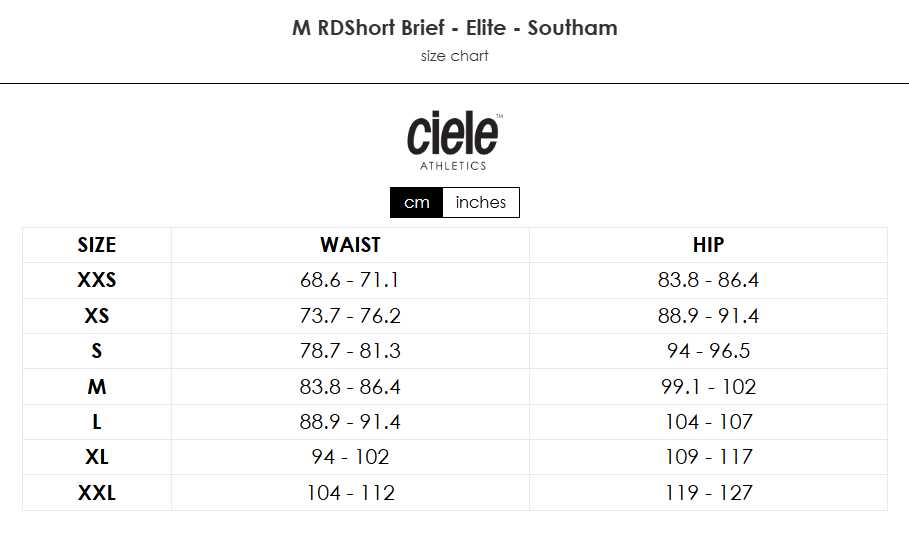Click waist value 104 - 112

click(x=350, y=493)
